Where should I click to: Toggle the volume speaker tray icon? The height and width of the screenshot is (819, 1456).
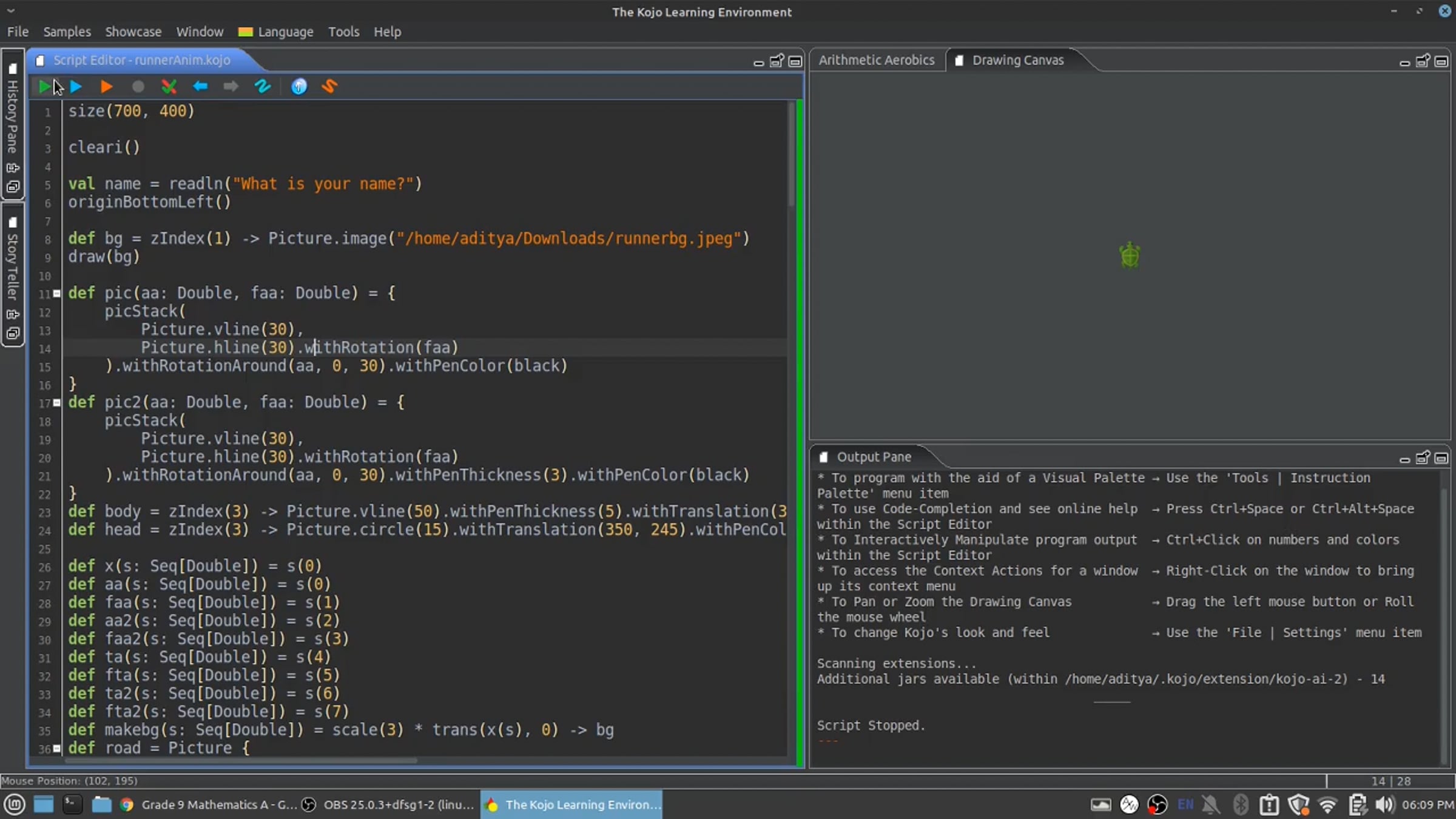(x=1385, y=804)
